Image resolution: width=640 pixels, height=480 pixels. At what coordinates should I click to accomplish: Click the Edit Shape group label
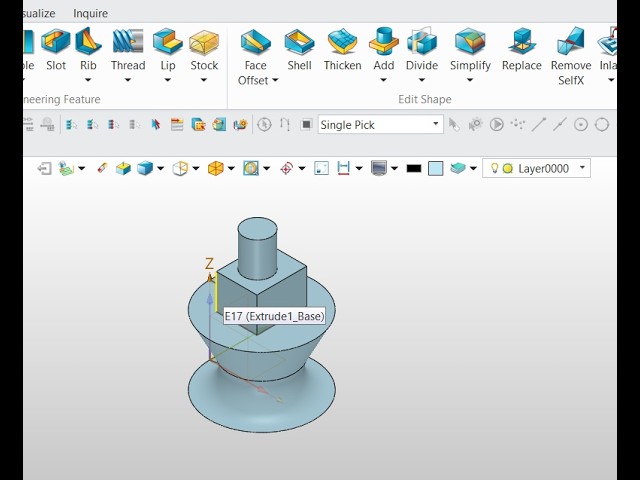pos(425,99)
